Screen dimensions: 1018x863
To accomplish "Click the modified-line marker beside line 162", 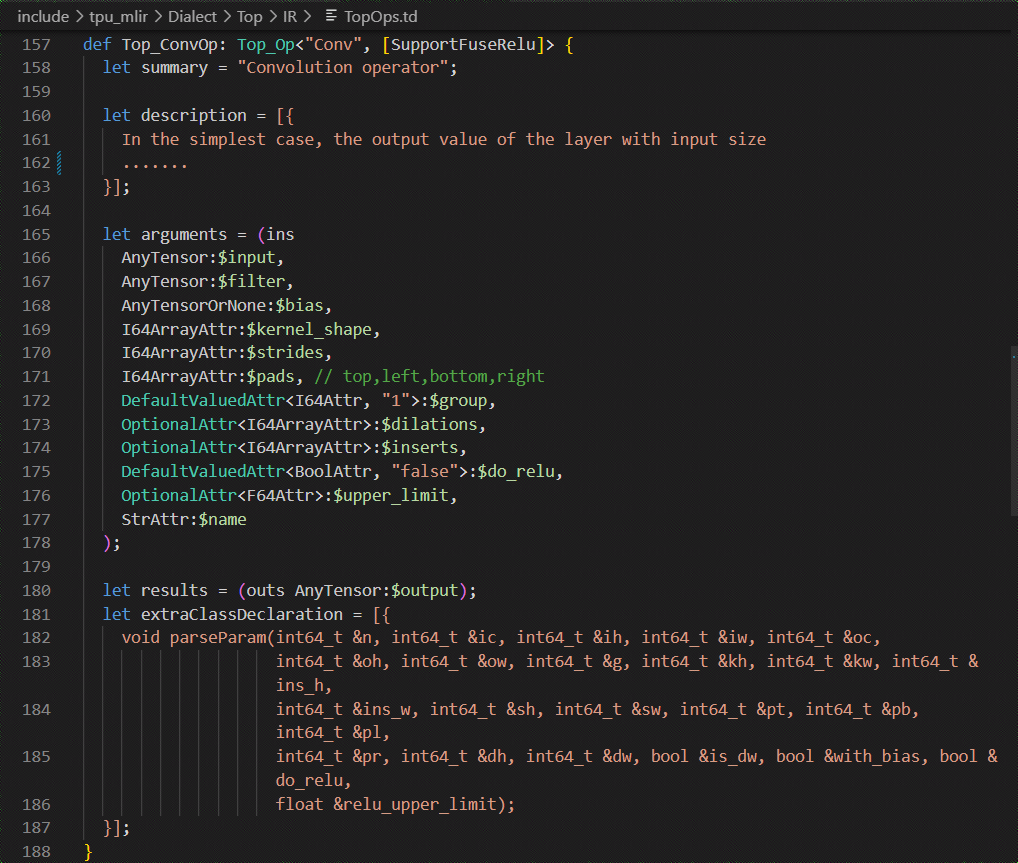I will click(x=60, y=163).
